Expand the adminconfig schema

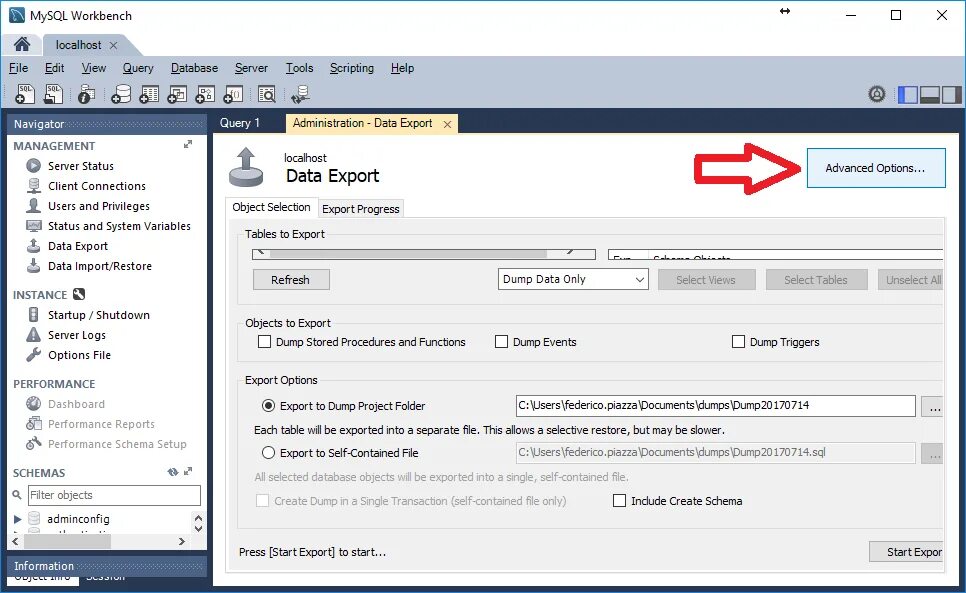point(18,519)
